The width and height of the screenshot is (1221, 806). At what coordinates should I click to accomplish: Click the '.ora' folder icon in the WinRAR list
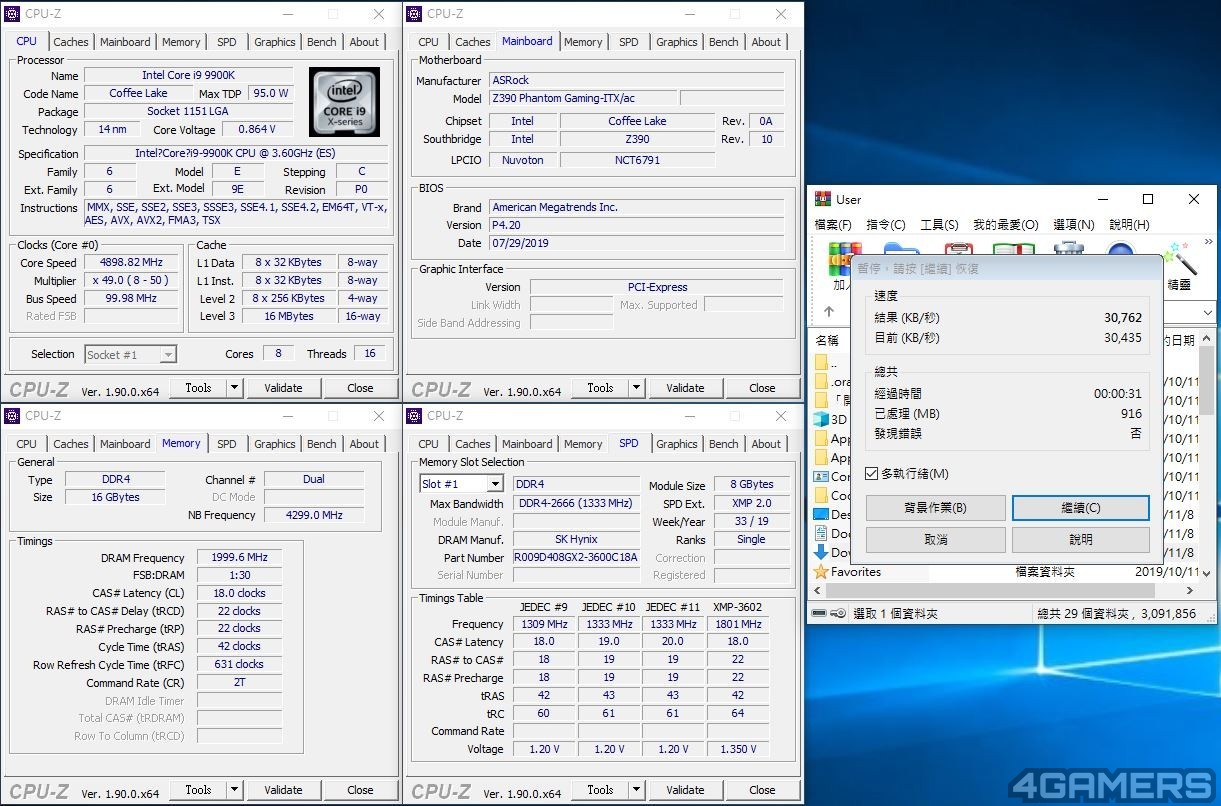(821, 381)
